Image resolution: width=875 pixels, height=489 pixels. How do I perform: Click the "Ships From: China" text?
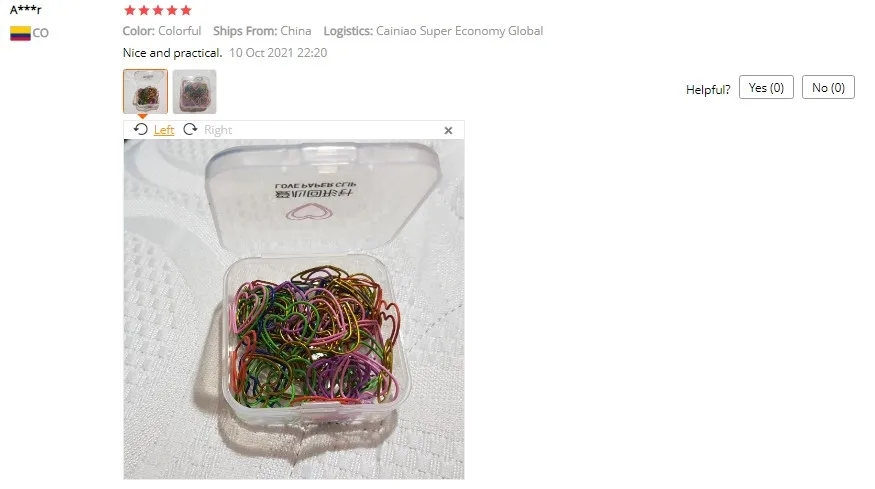[x=262, y=31]
